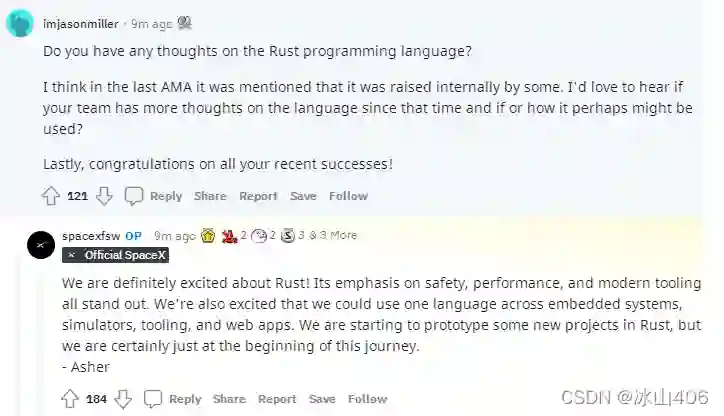Follow the spacexfsw reply thread
Viewport: 724px width, 416px height.
(367, 399)
